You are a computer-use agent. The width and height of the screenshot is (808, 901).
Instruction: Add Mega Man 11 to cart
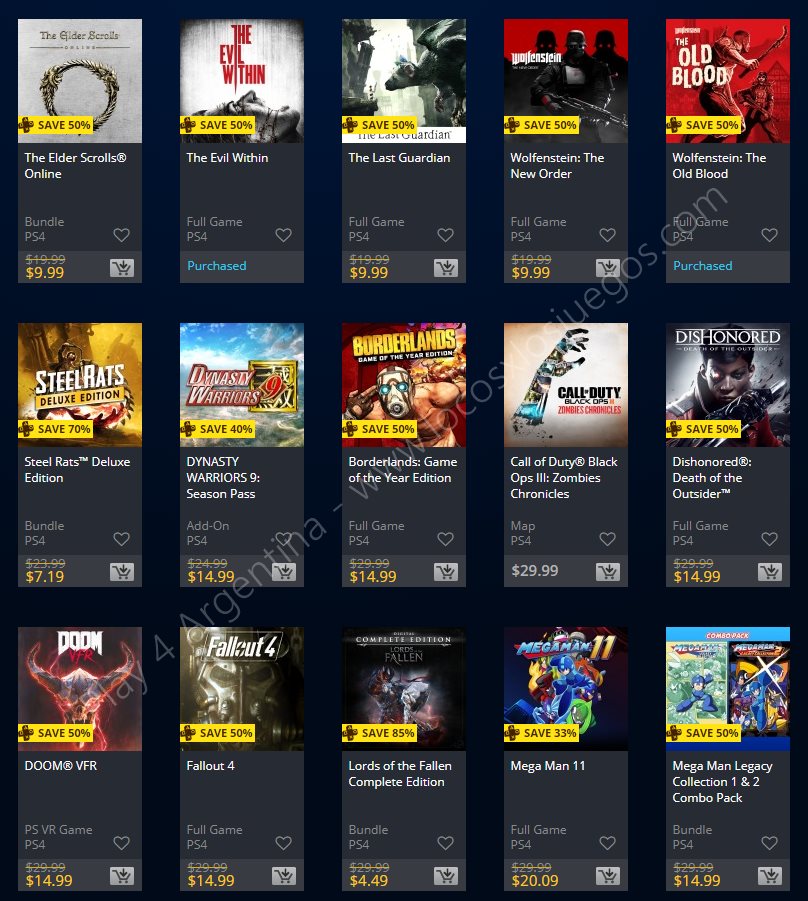pos(608,876)
